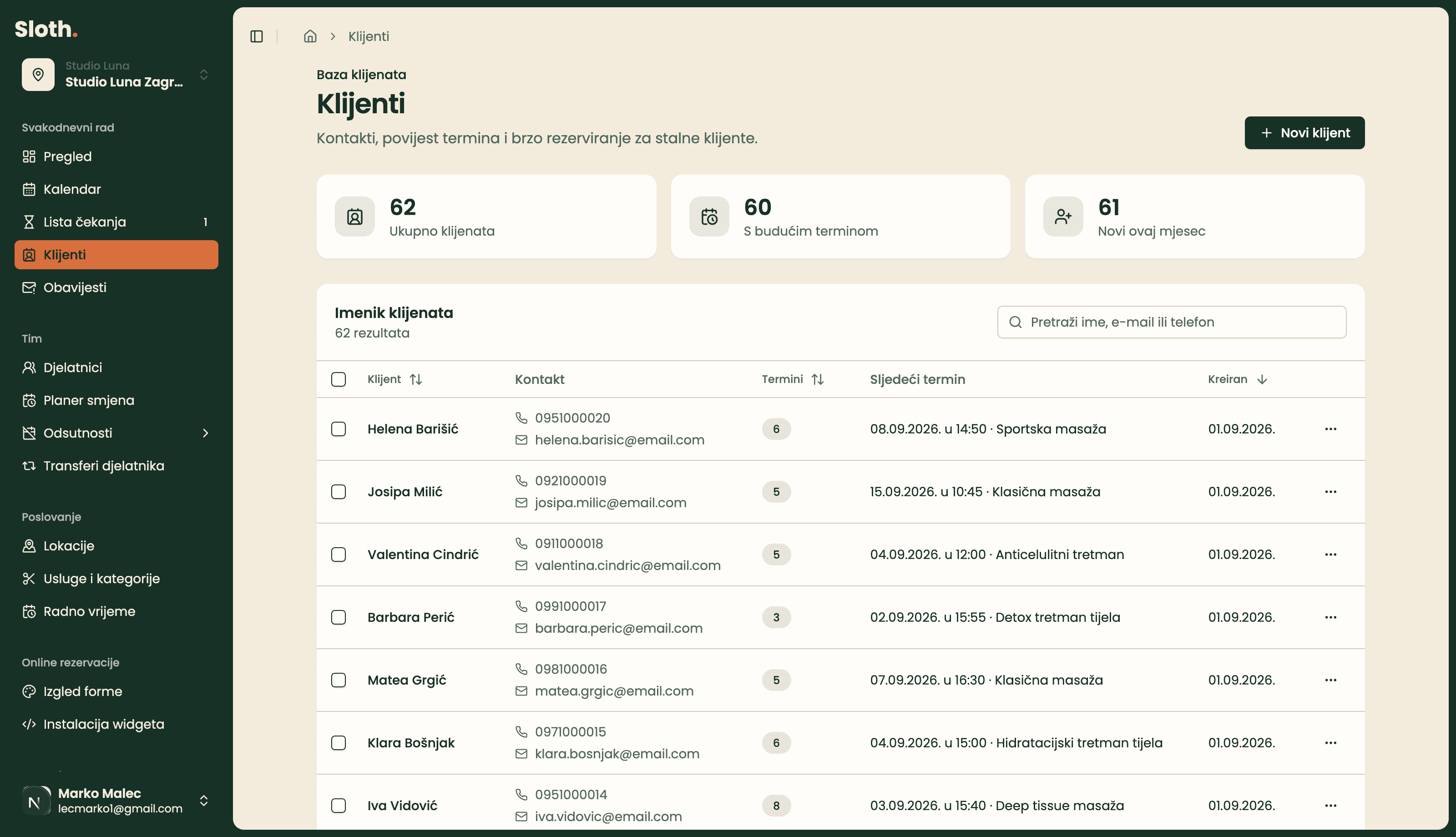Click the Sloth logo
This screenshot has height=837, width=1456.
tap(46, 29)
